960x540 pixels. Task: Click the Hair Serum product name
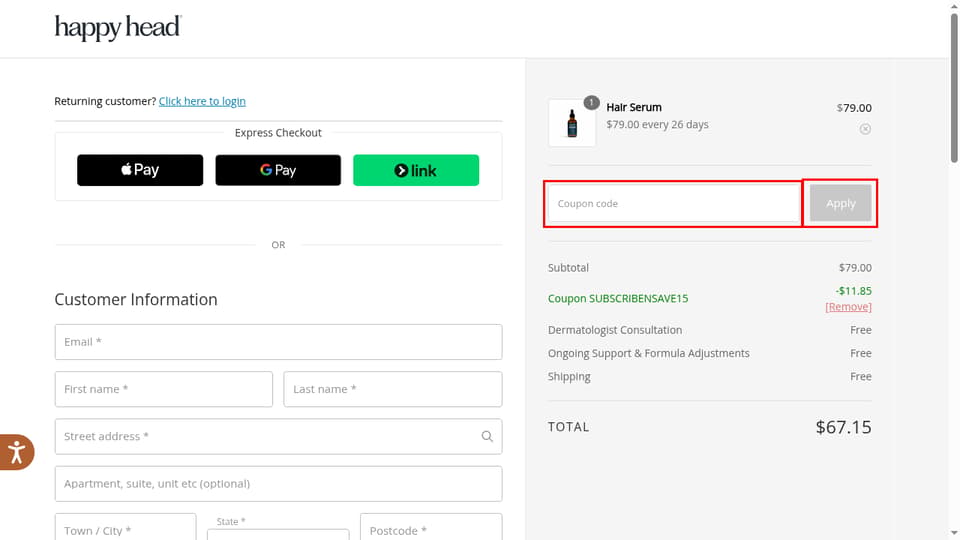(x=634, y=107)
